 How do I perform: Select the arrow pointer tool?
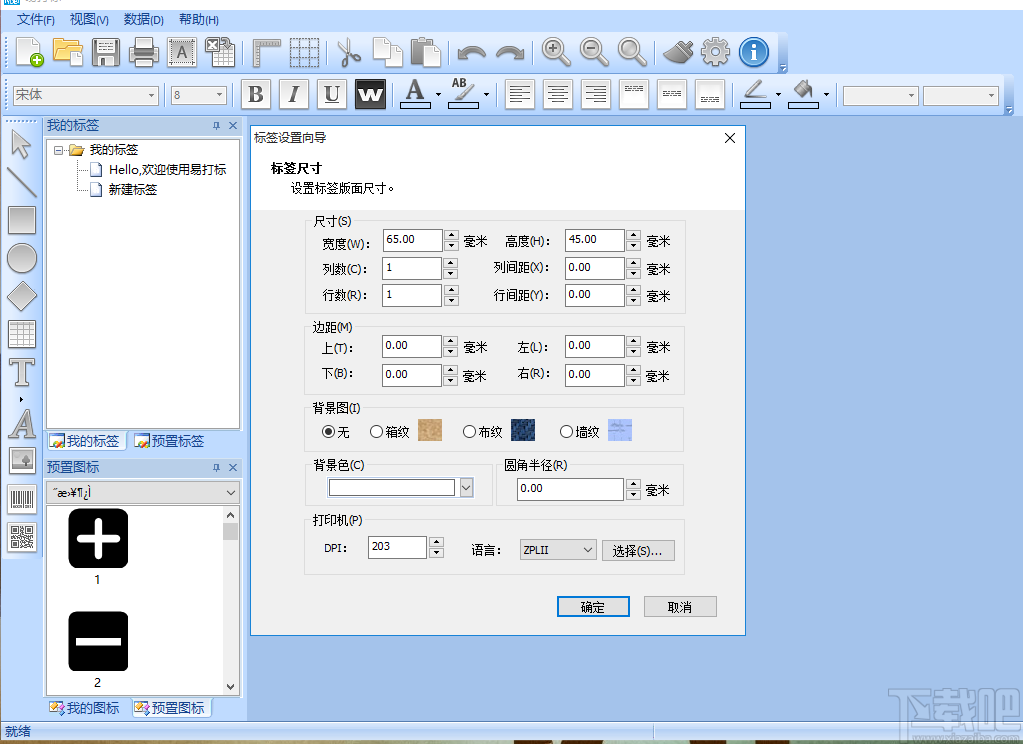(22, 144)
